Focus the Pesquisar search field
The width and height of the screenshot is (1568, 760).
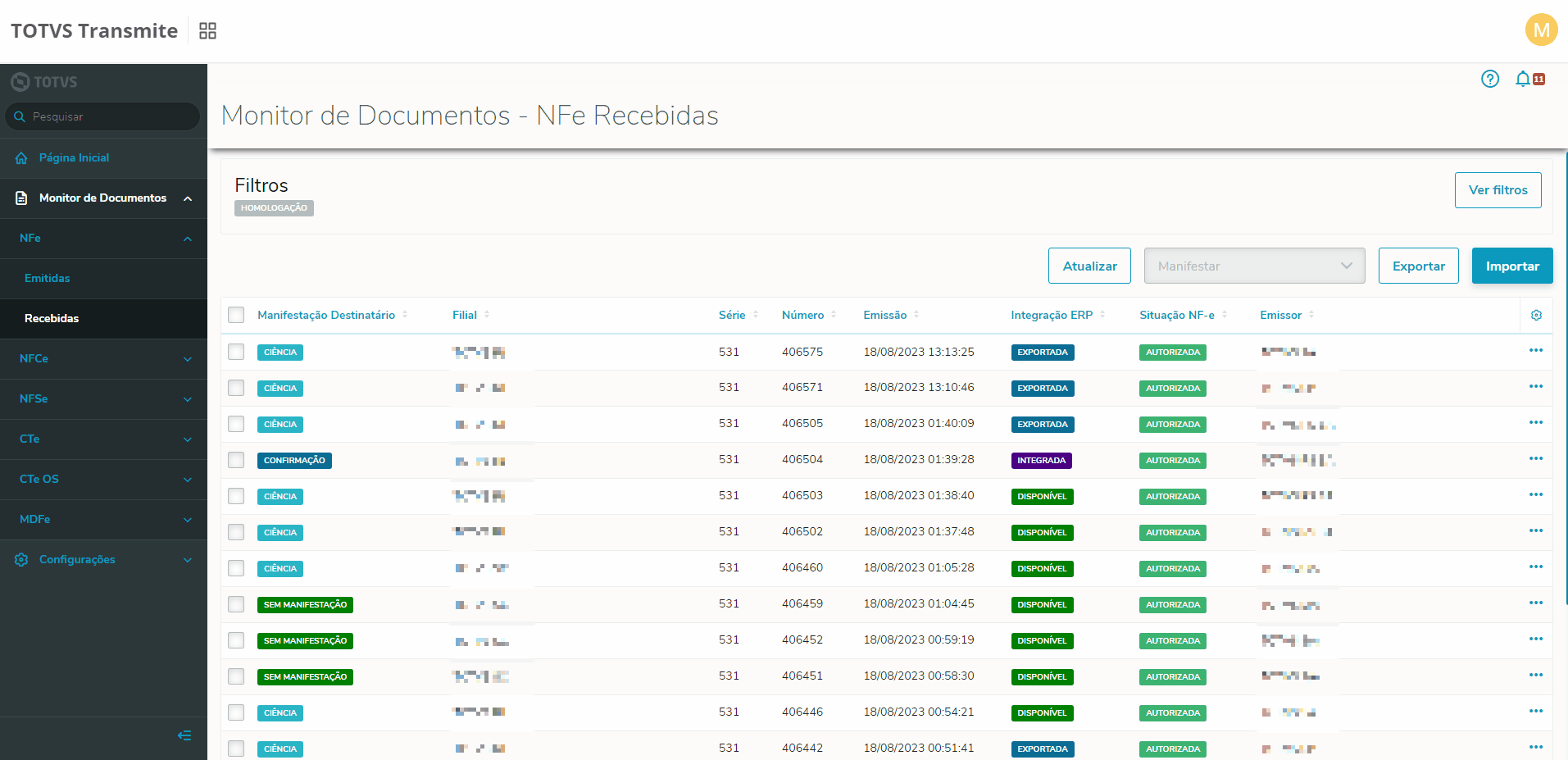pos(103,116)
